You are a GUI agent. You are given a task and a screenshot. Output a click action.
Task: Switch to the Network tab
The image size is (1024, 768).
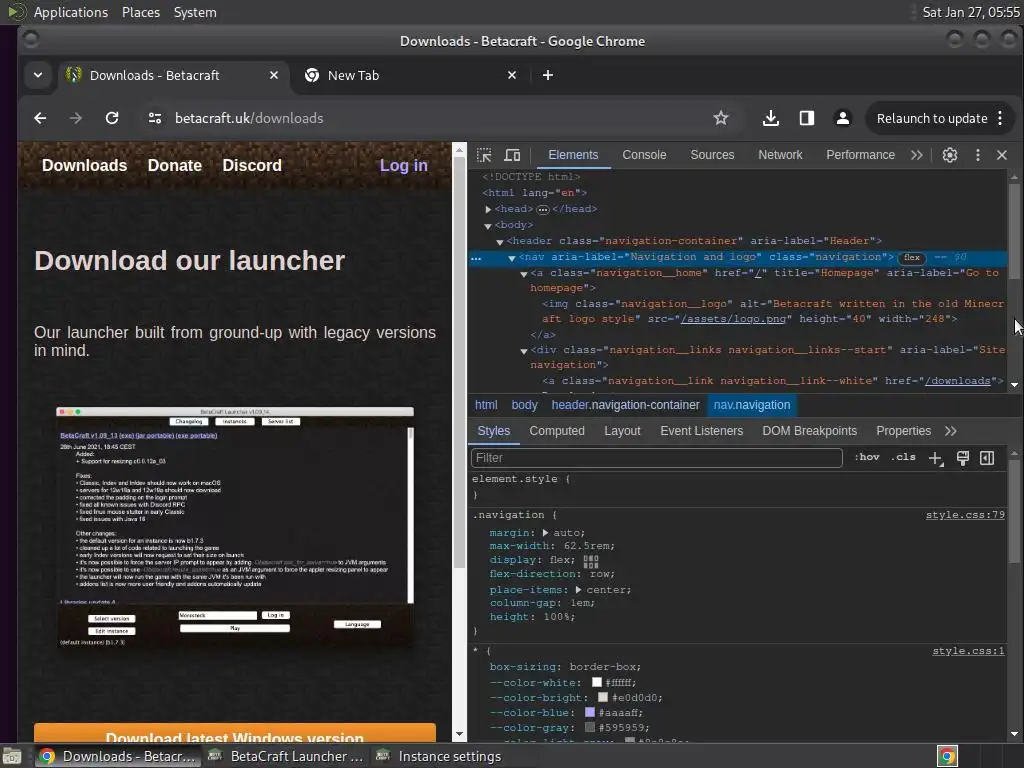(780, 155)
